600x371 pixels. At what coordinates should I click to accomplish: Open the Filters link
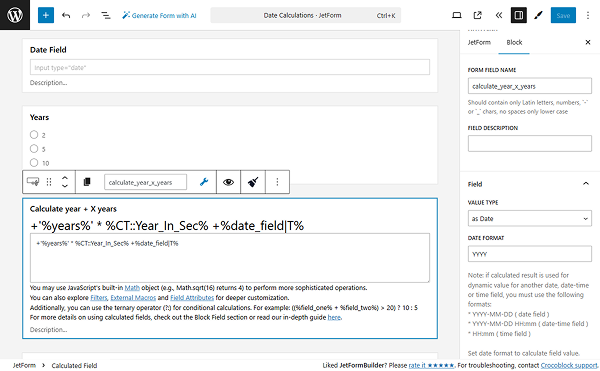pos(99,298)
